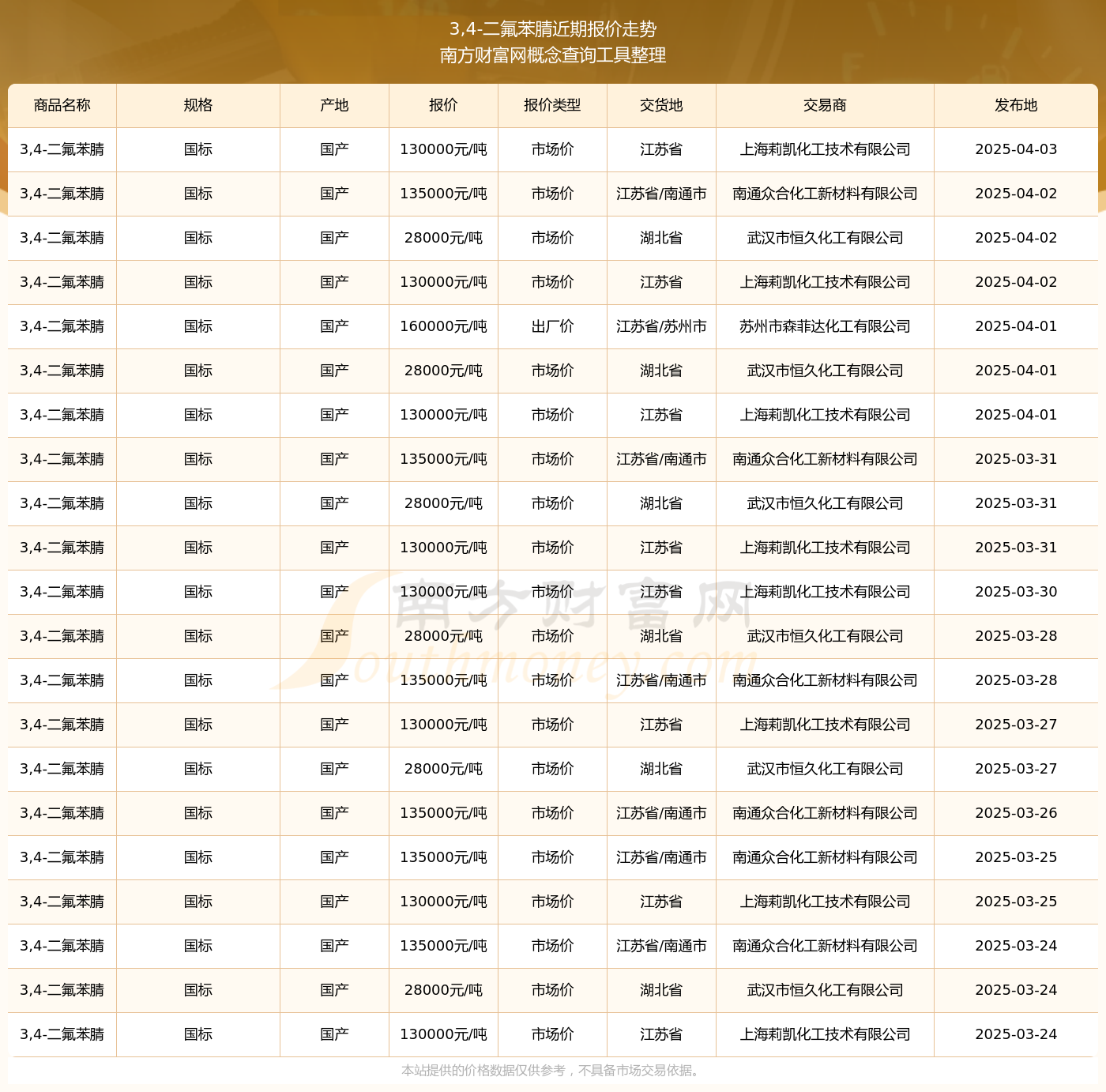Screen dimensions: 1106x1092
Task: Click '上海莉凯化工技术有限公司' in the 2025-03-31 row
Action: (825, 548)
